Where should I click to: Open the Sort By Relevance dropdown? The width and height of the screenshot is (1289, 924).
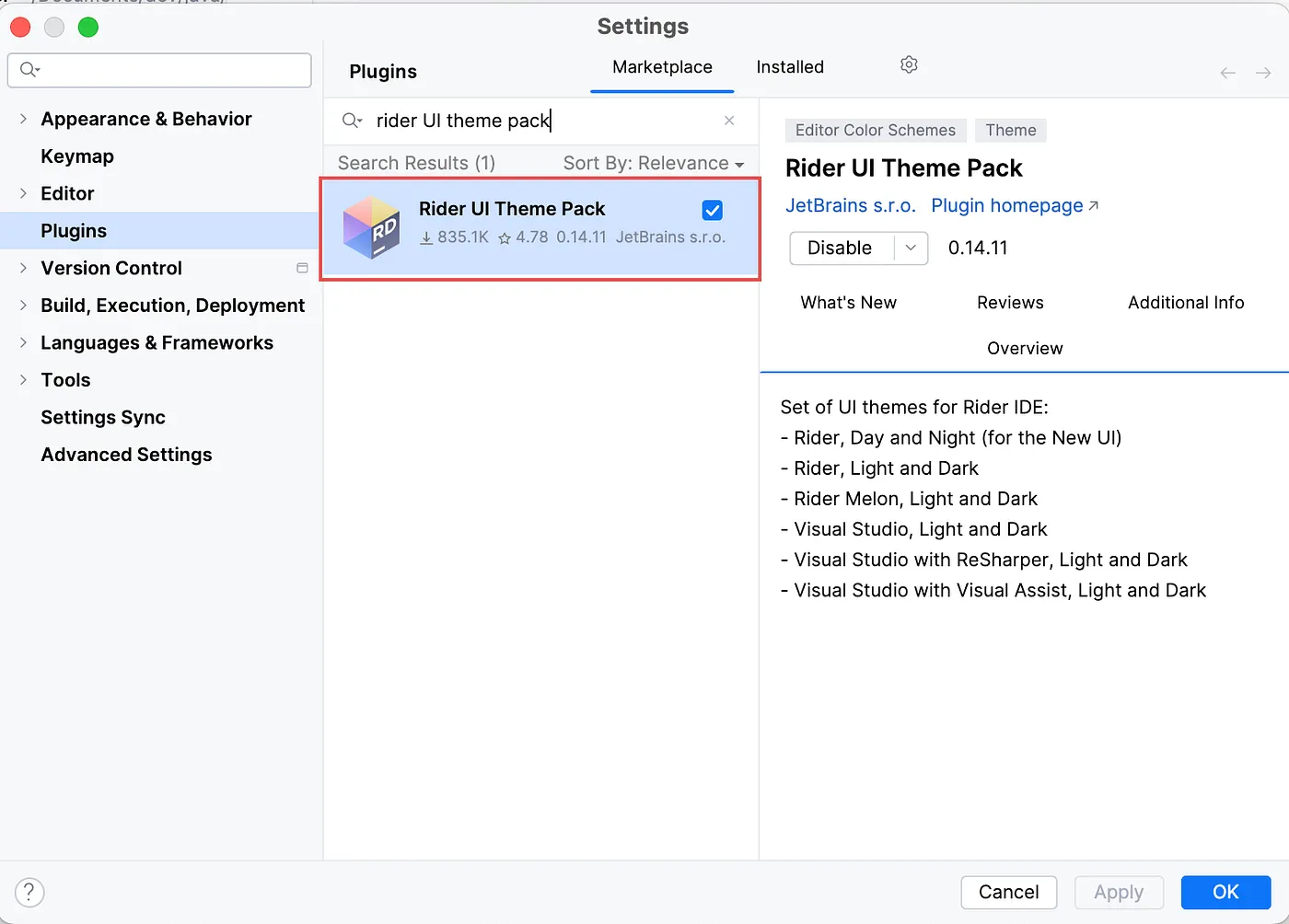[654, 163]
